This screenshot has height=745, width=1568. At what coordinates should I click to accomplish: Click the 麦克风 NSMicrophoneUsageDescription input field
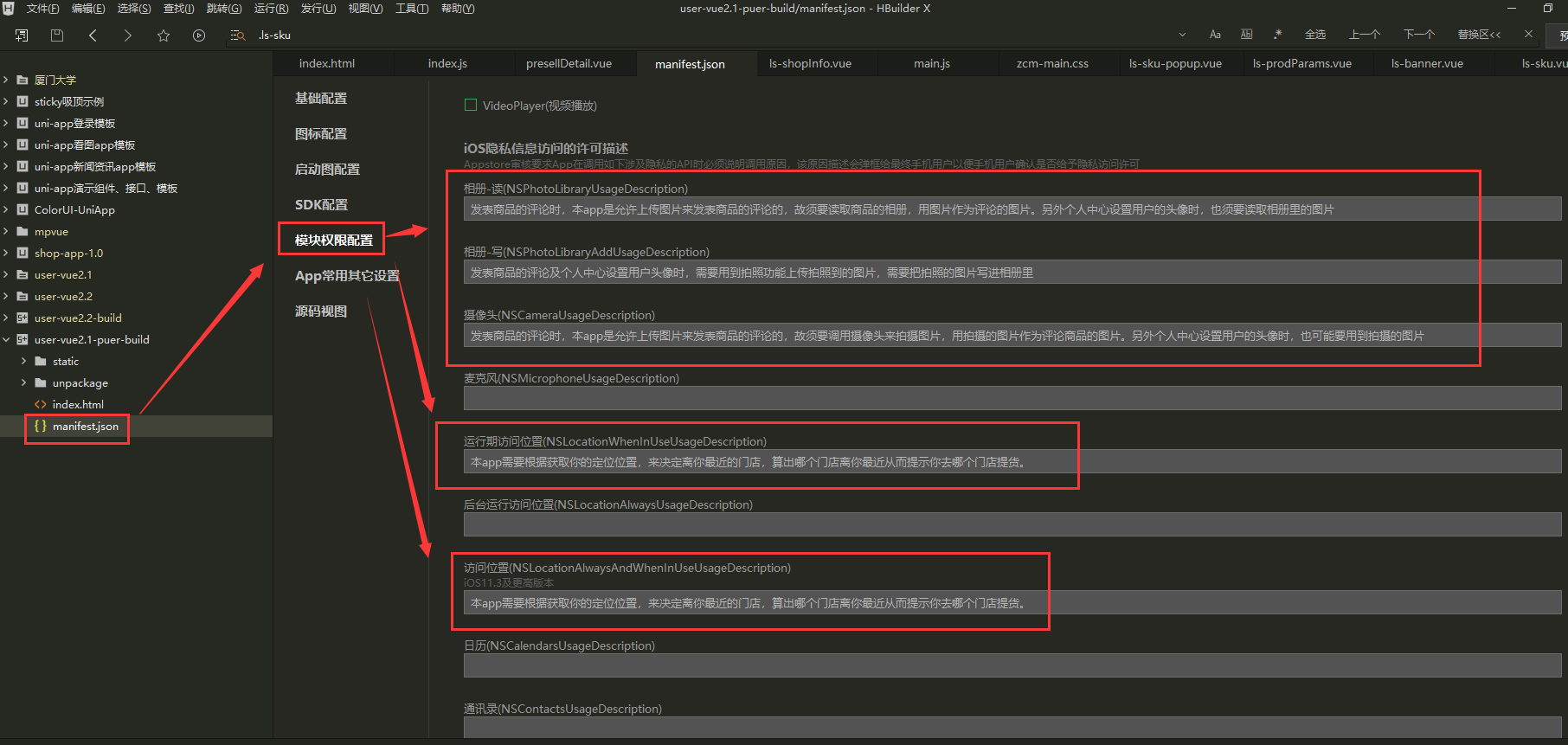coord(1012,399)
